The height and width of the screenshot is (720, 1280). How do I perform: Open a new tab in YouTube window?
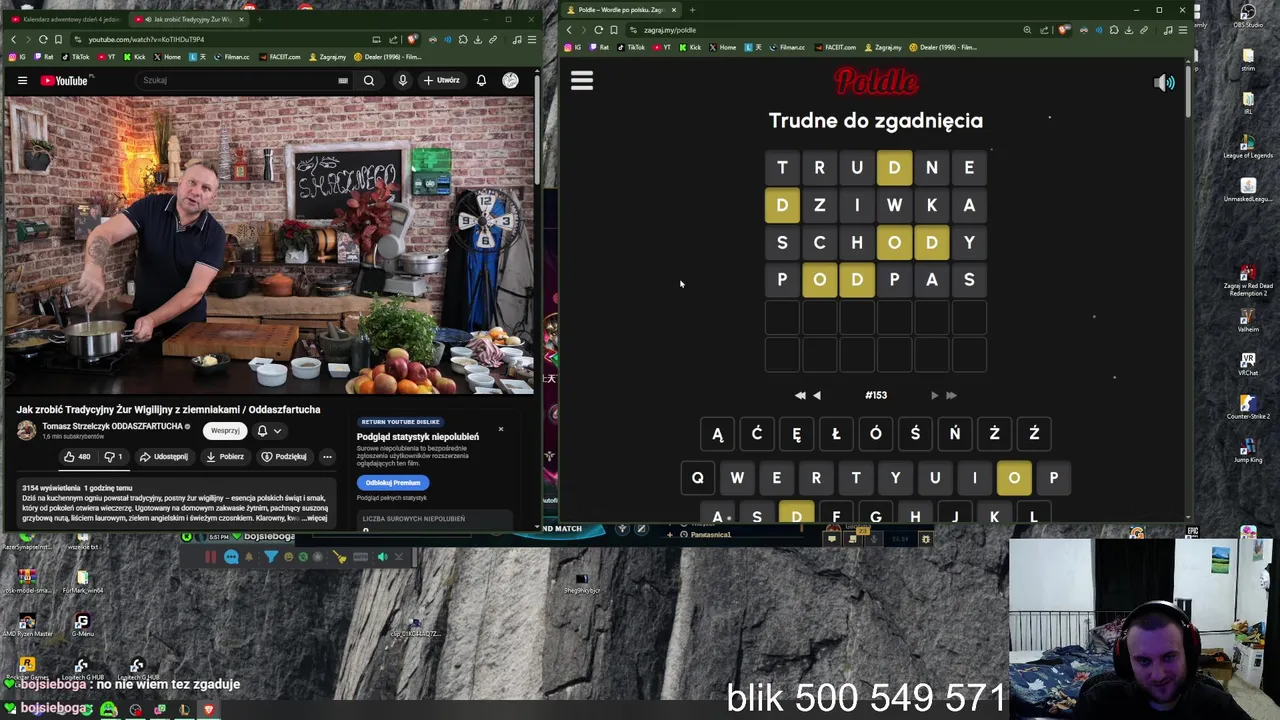click(260, 19)
